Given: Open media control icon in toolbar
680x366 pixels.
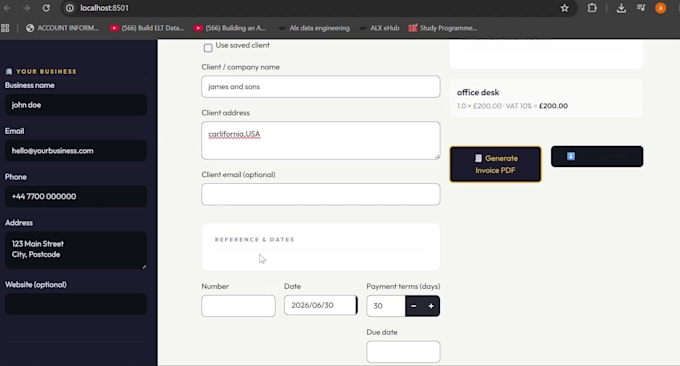Looking at the screenshot, I should tap(641, 8).
